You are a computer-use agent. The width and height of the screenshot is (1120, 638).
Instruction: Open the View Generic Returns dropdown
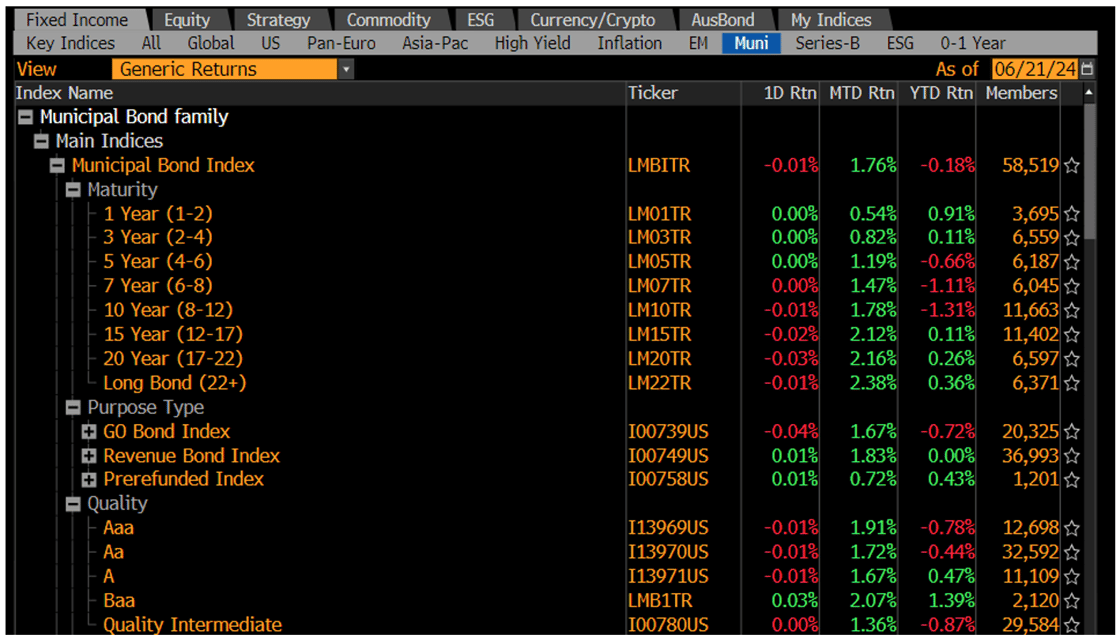(347, 69)
